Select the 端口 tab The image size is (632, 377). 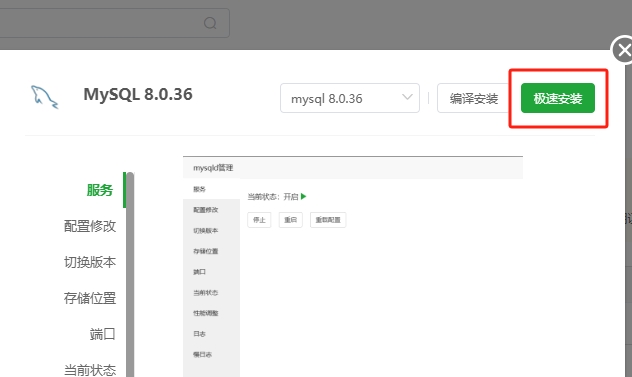tap(102, 334)
